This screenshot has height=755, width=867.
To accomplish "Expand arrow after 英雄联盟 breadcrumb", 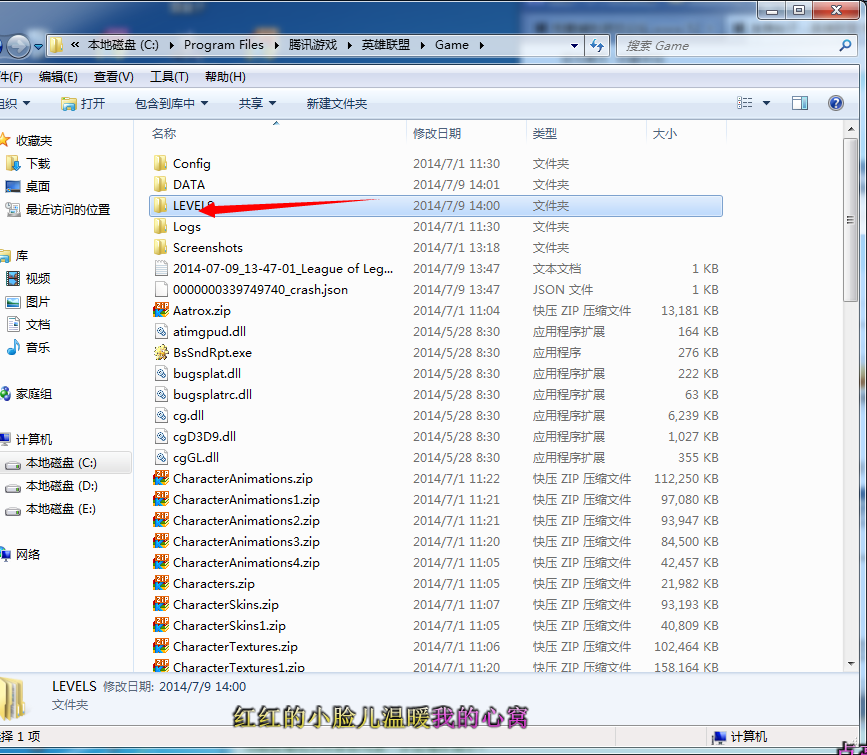I will point(422,45).
